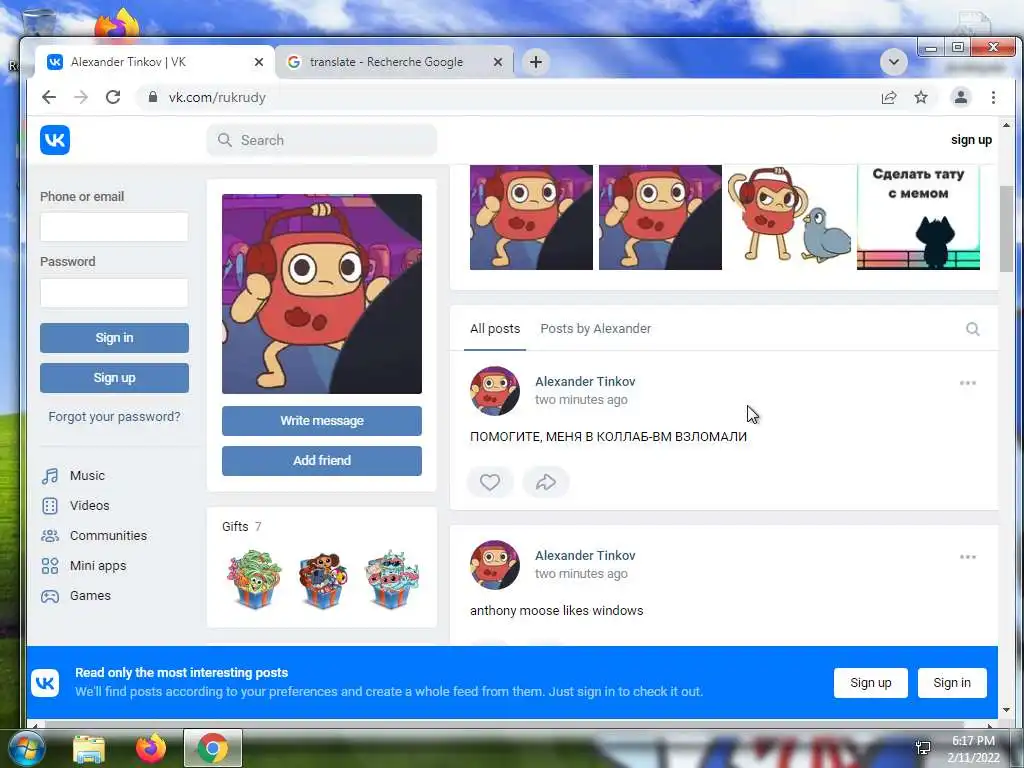This screenshot has height=768, width=1024.
Task: Click the Sign up button under Sign in
Action: 114,377
